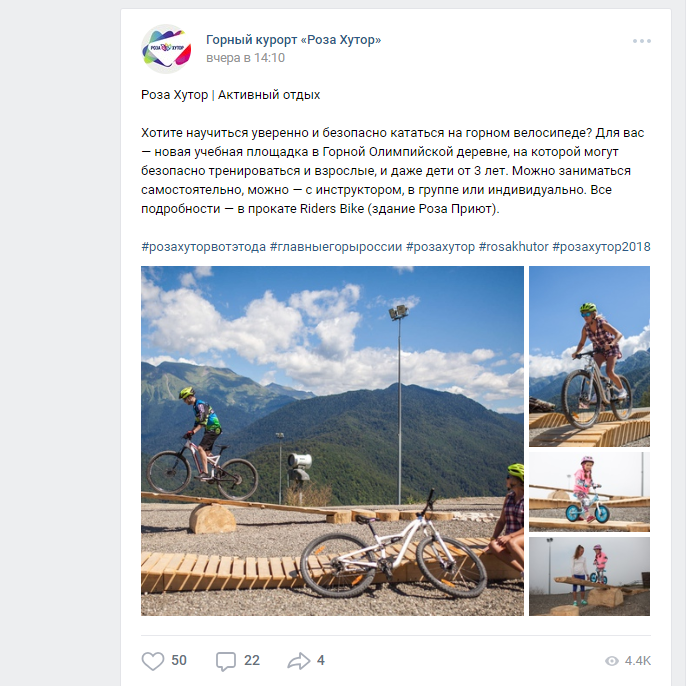Open the photo of woman riding wooden ramp
Image resolution: width=686 pixels, height=686 pixels.
click(x=589, y=356)
